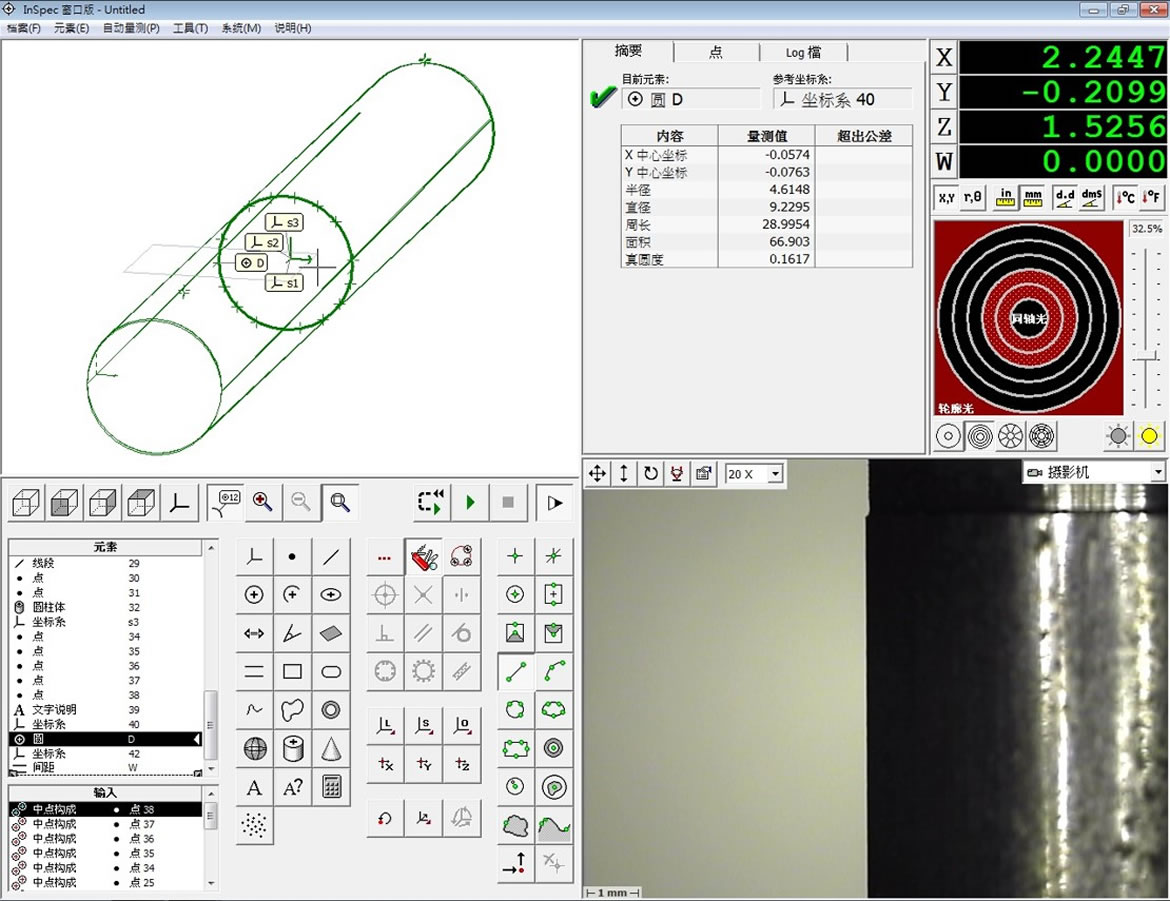Select the rectangle feature tool
The width and height of the screenshot is (1170, 901).
pos(293,671)
